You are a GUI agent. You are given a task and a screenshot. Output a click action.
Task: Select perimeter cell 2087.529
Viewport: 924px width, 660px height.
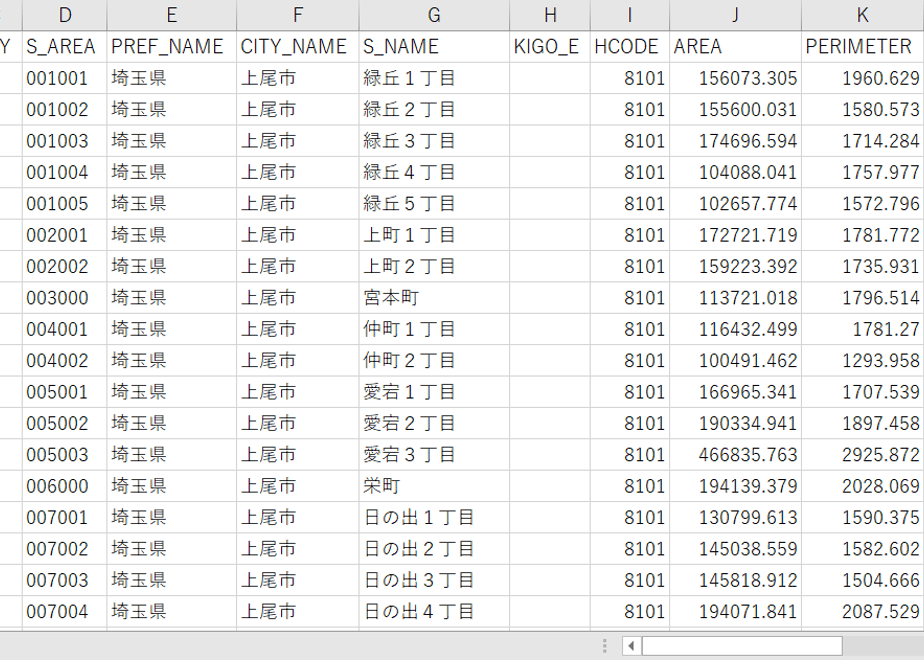click(x=863, y=612)
